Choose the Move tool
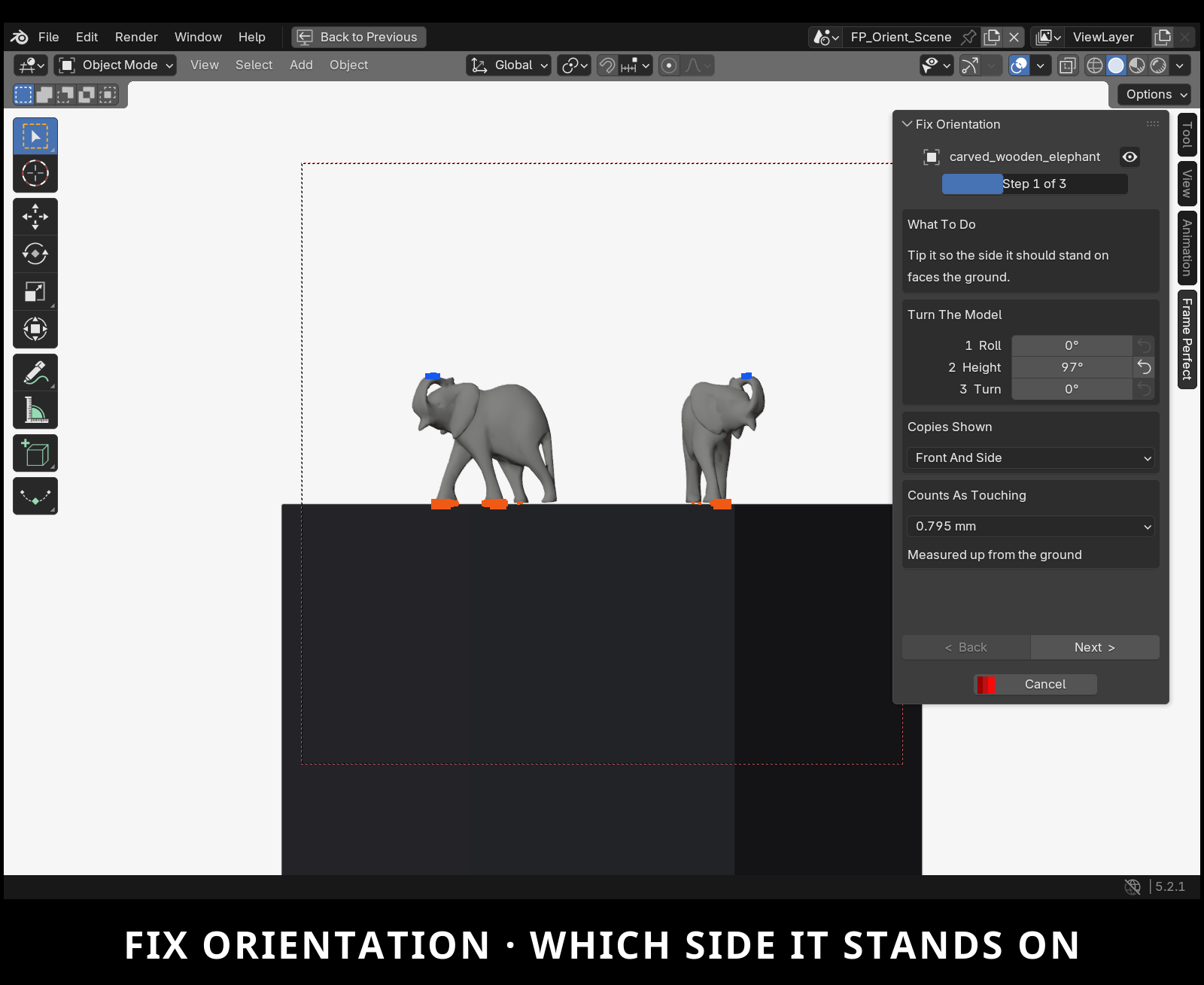1204x985 pixels. (35, 217)
